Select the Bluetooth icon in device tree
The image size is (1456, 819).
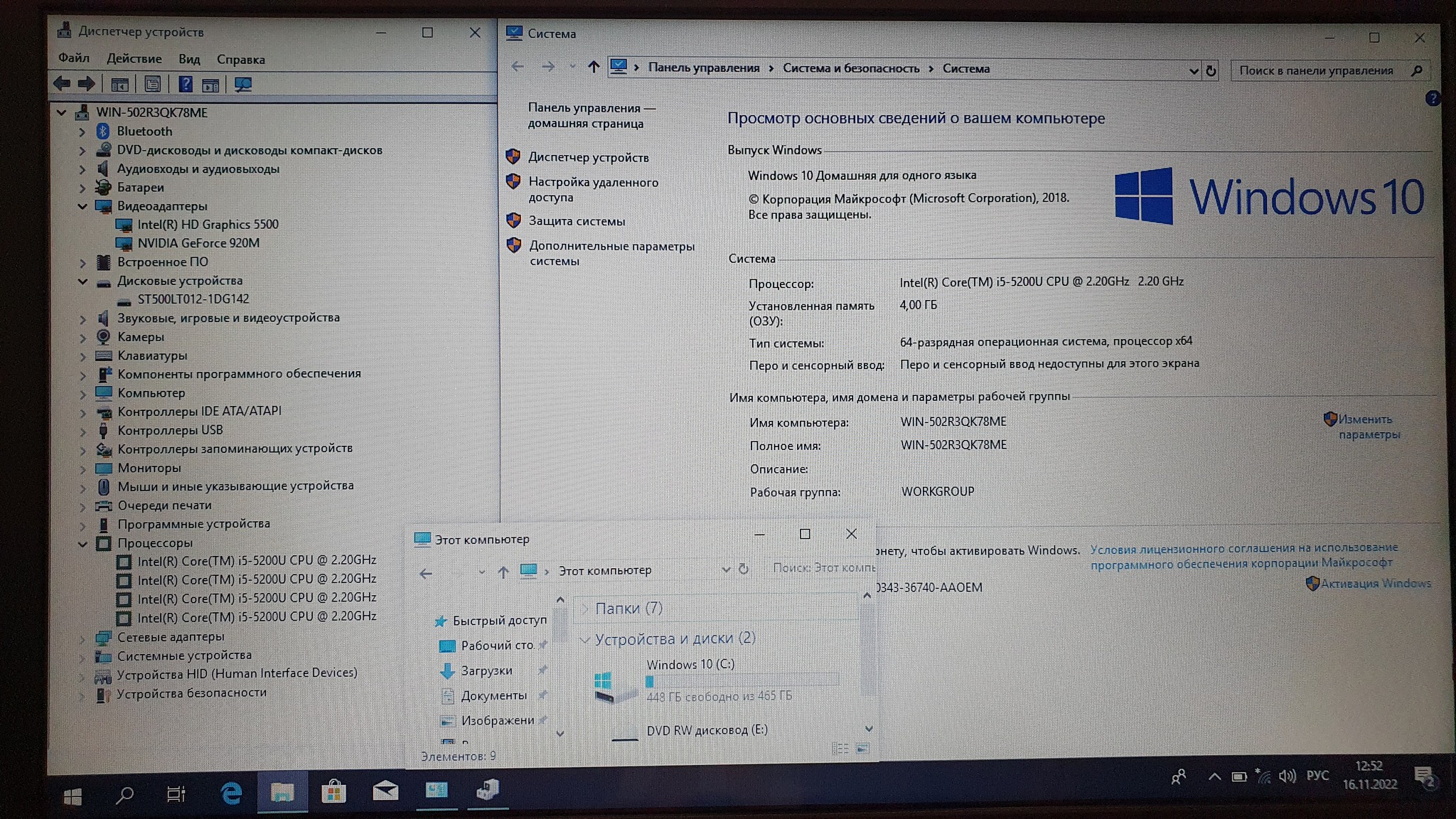(103, 131)
